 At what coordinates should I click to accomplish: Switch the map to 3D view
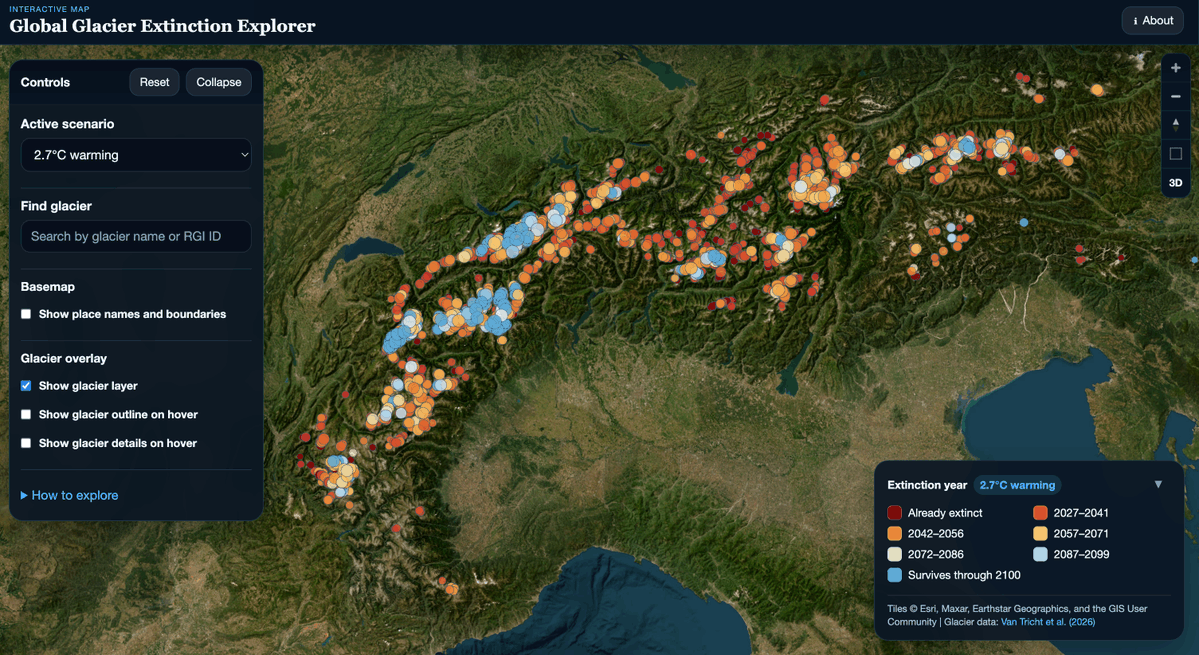click(x=1175, y=183)
